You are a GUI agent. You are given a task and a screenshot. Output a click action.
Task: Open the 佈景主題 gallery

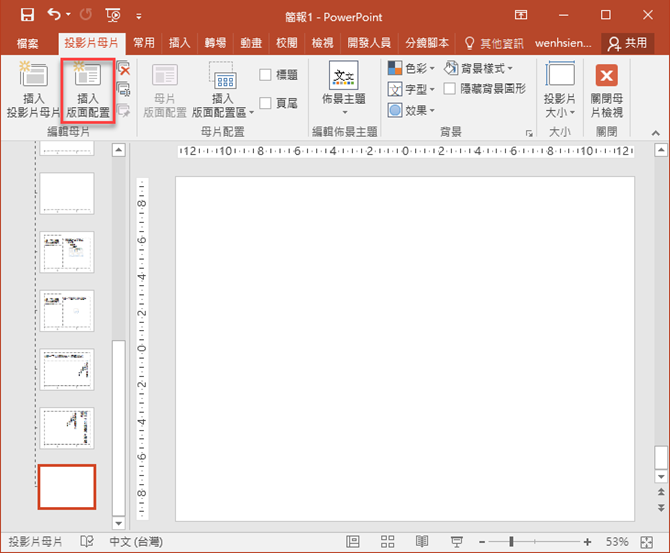point(344,88)
